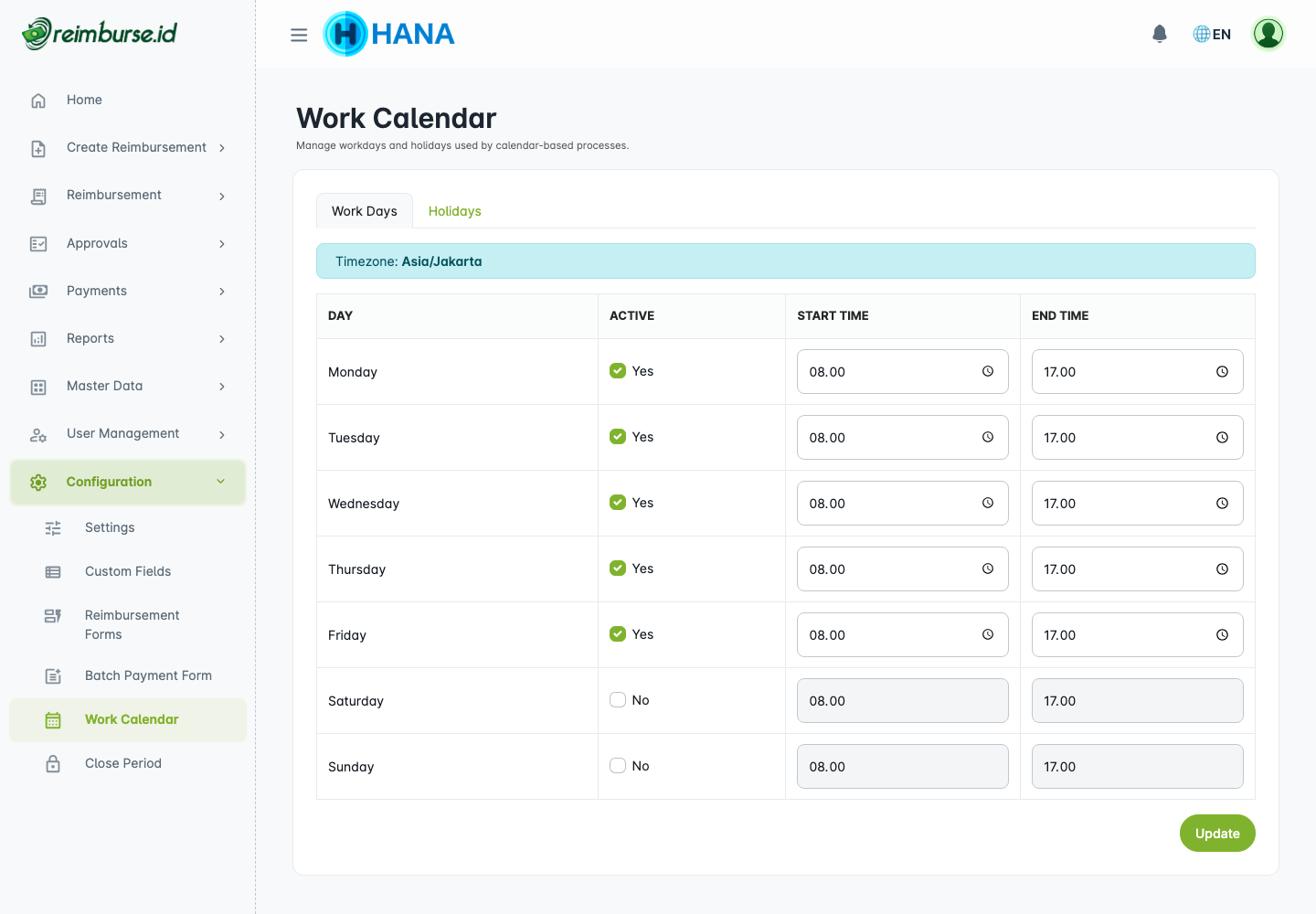Click the Home icon in sidebar
1316x914 pixels.
click(38, 101)
